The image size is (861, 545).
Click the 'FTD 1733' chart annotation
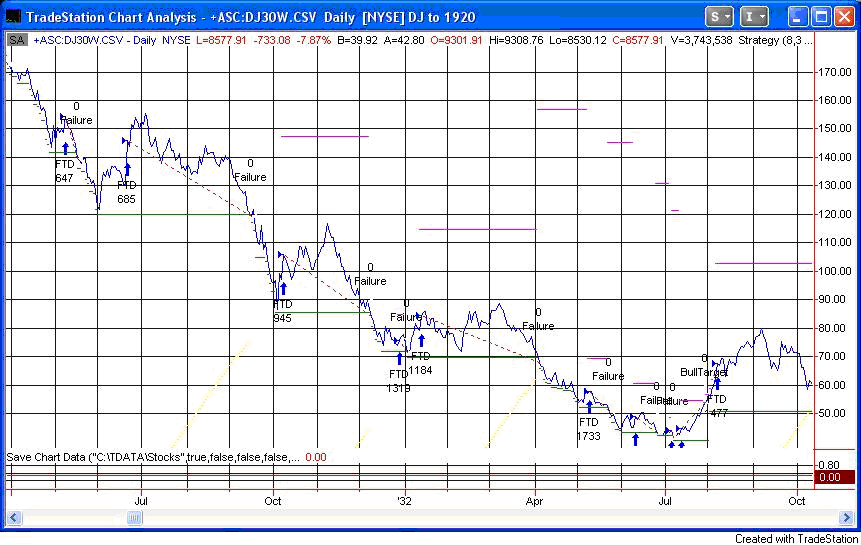pyautogui.click(x=589, y=429)
